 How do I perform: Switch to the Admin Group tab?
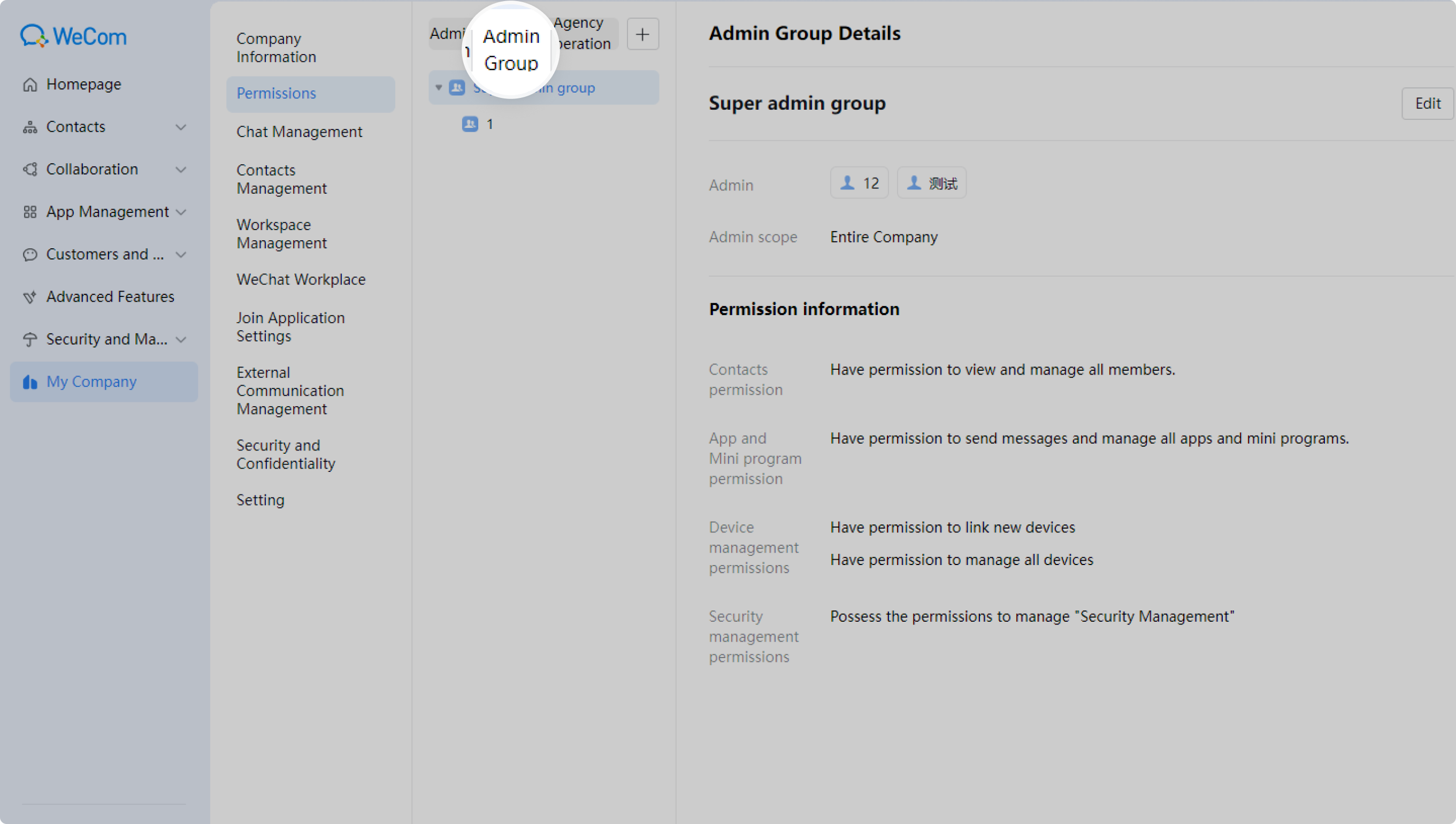click(511, 49)
